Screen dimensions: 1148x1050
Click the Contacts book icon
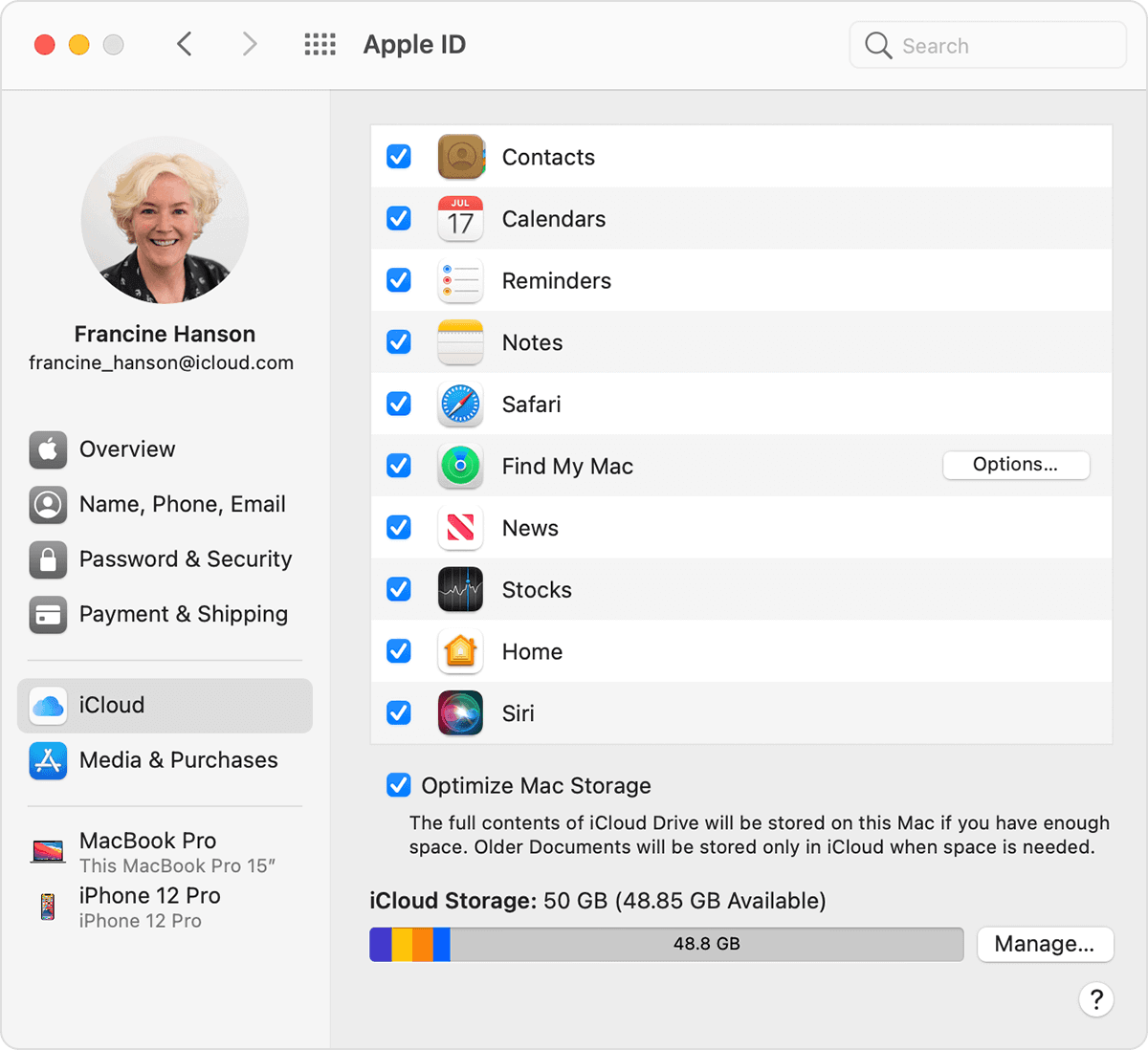(x=460, y=157)
